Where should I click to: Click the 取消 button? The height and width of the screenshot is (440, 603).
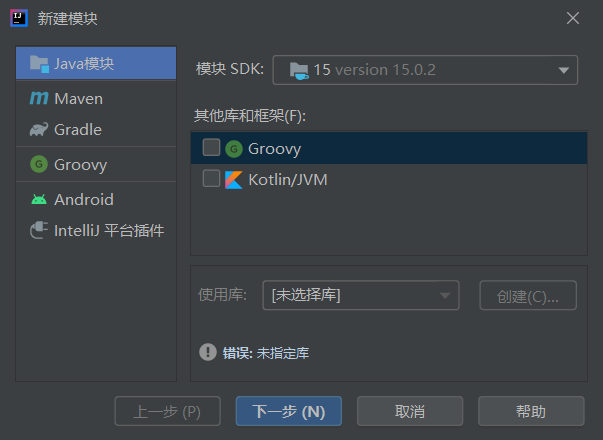409,411
